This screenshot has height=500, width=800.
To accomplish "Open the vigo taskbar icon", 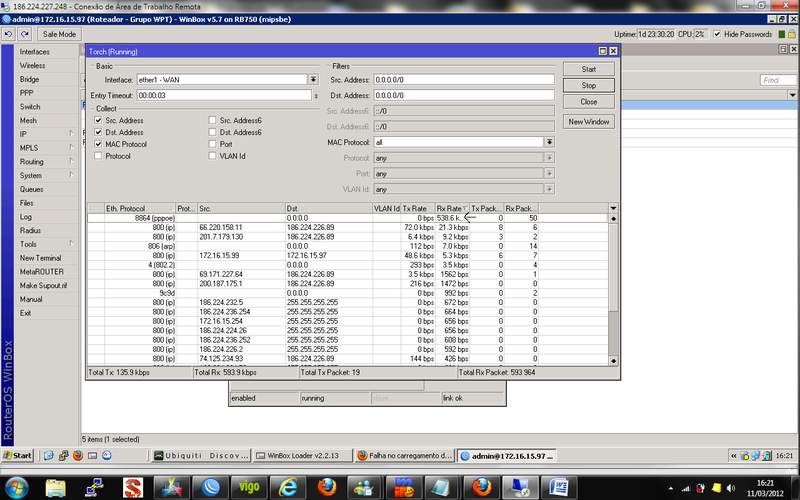I will pos(248,487).
